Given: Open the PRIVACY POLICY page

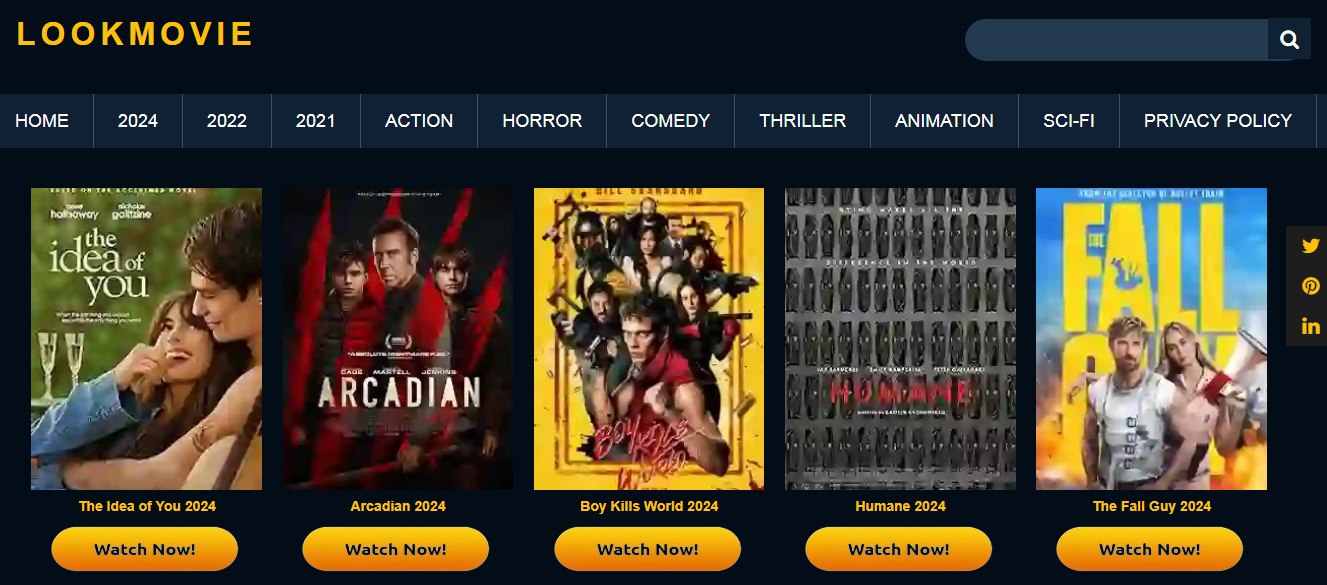Looking at the screenshot, I should click(x=1218, y=121).
